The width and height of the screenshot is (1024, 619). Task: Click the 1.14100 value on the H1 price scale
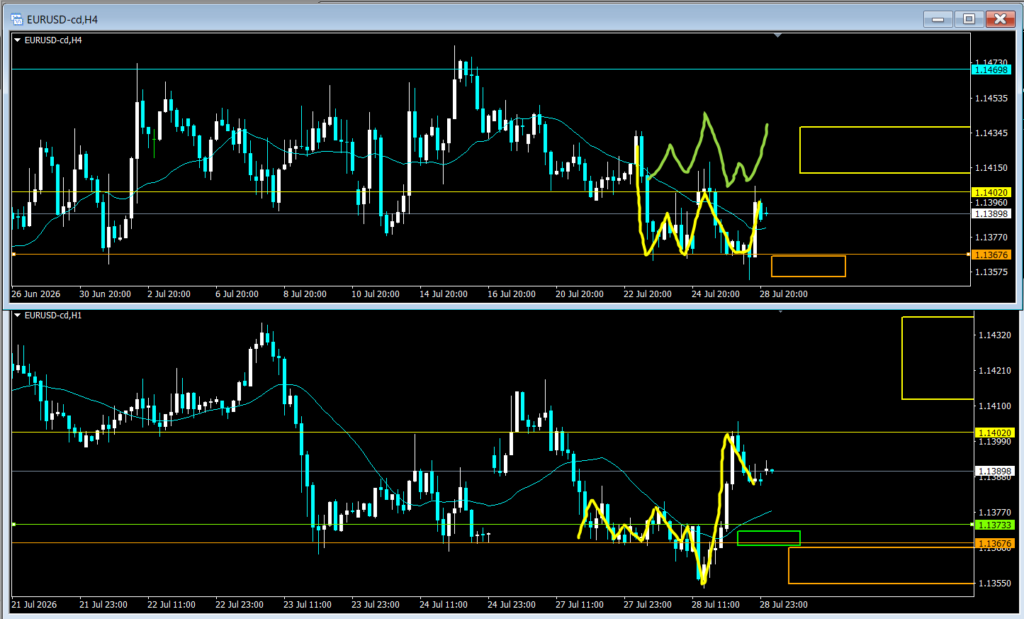[x=995, y=406]
